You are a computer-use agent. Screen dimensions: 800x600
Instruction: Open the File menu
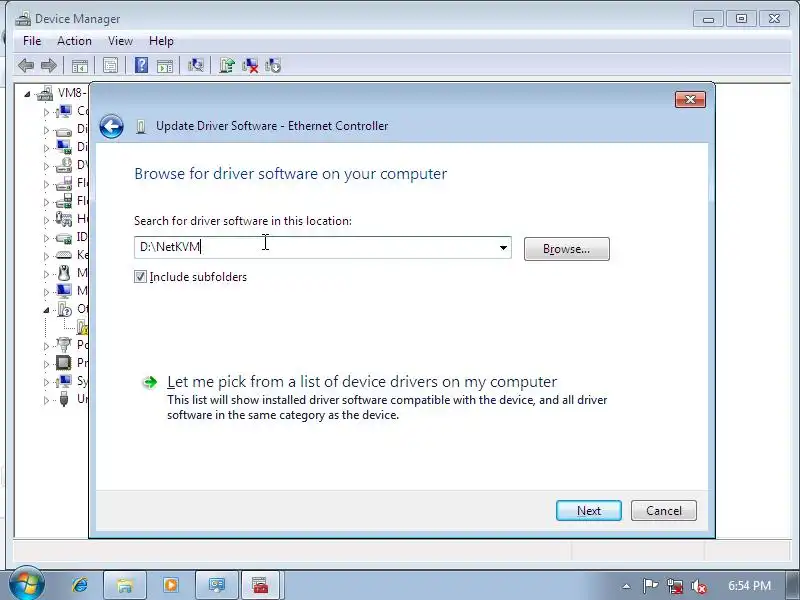click(x=32, y=41)
